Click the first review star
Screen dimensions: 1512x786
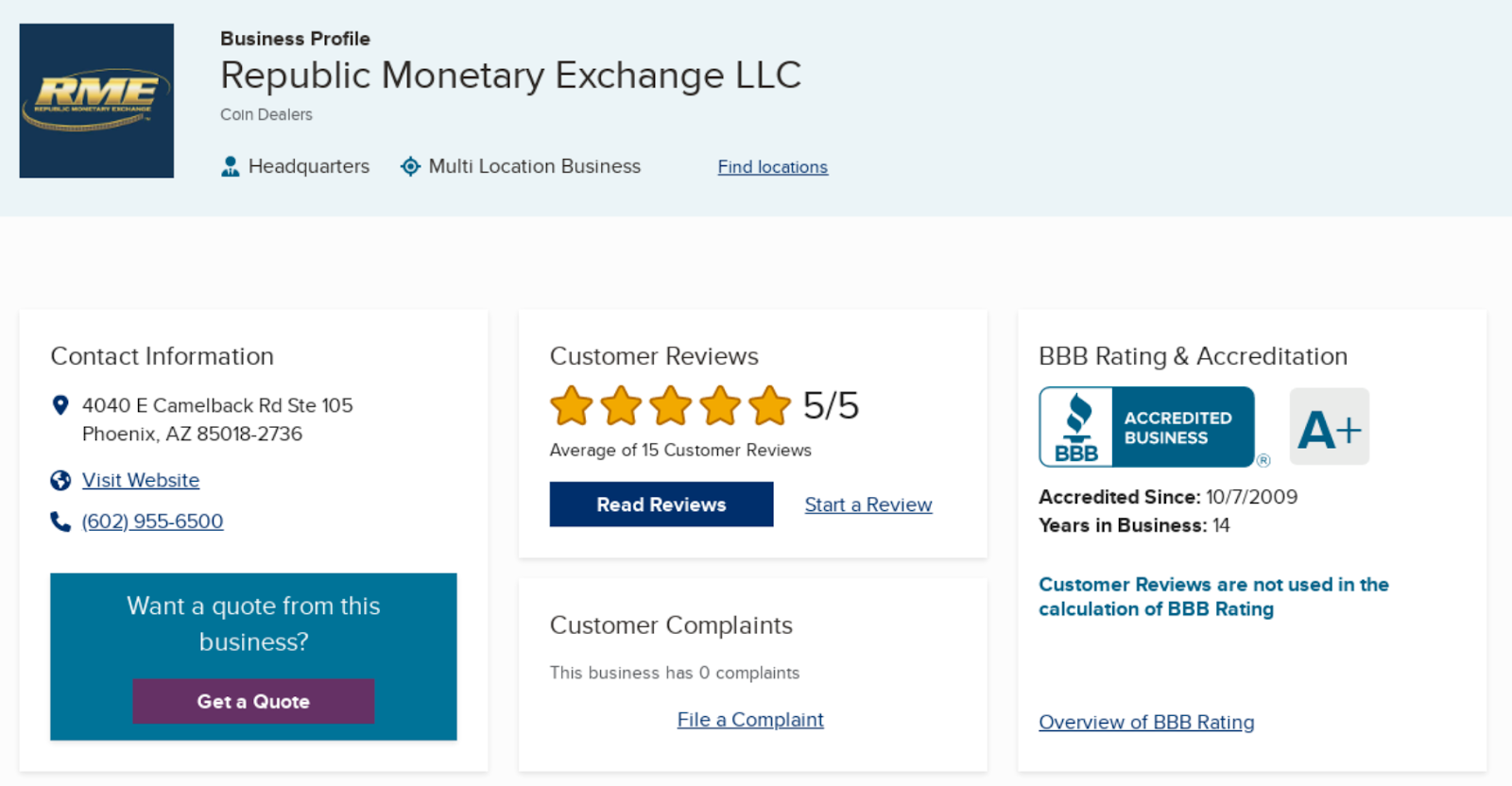click(572, 405)
